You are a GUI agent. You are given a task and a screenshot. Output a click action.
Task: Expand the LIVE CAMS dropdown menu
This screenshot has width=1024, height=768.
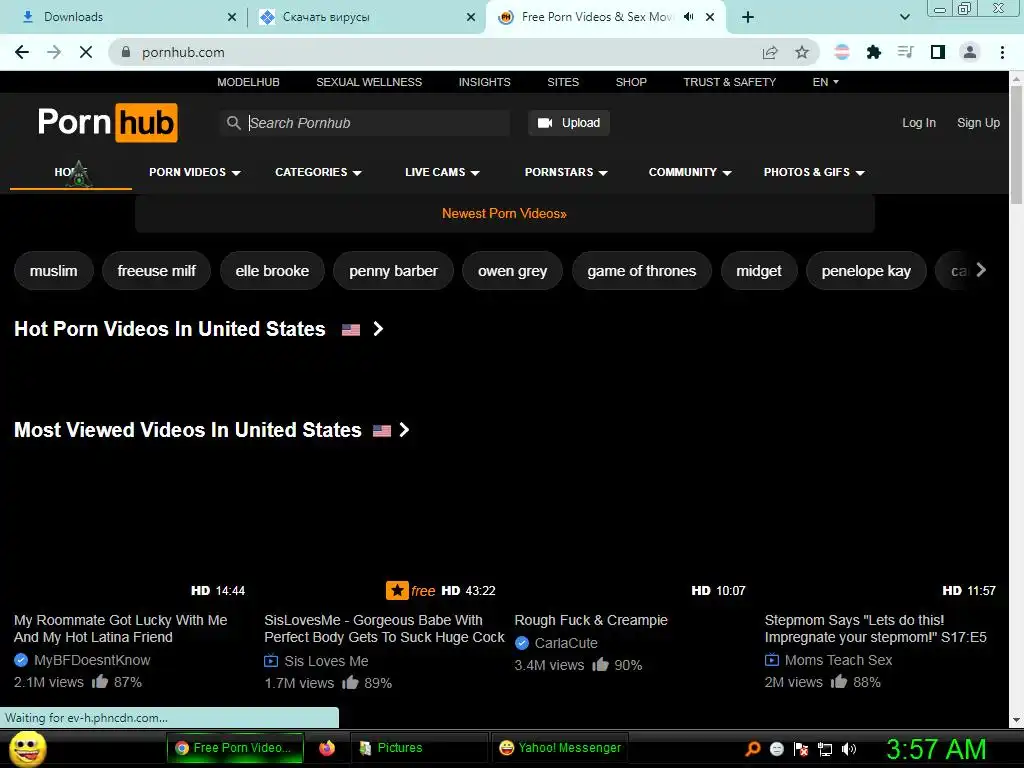(x=442, y=172)
